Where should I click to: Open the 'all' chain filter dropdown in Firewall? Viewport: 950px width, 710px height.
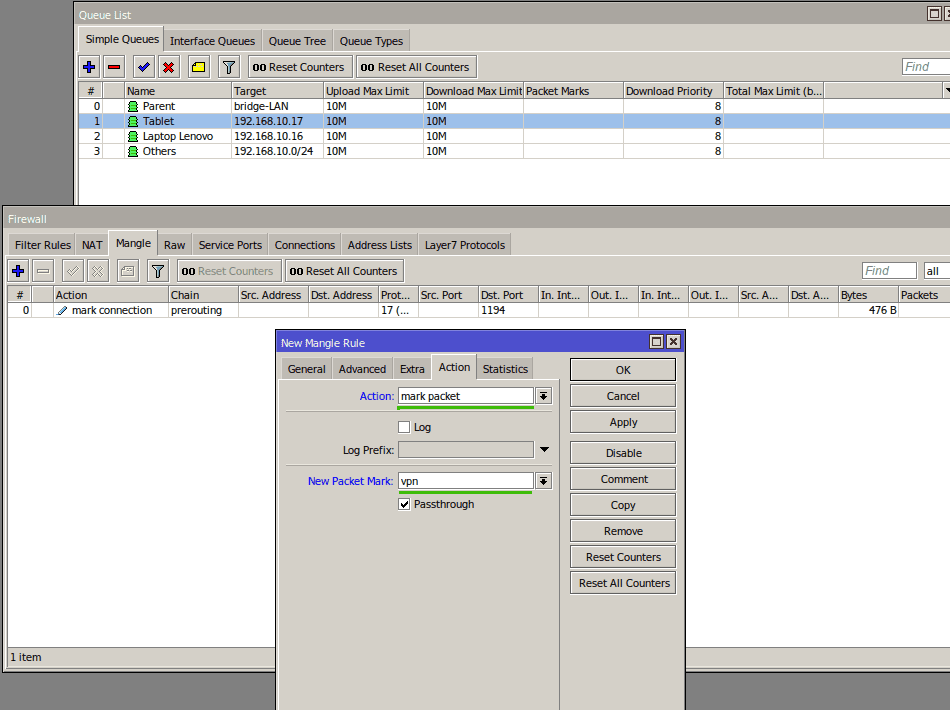(x=937, y=271)
